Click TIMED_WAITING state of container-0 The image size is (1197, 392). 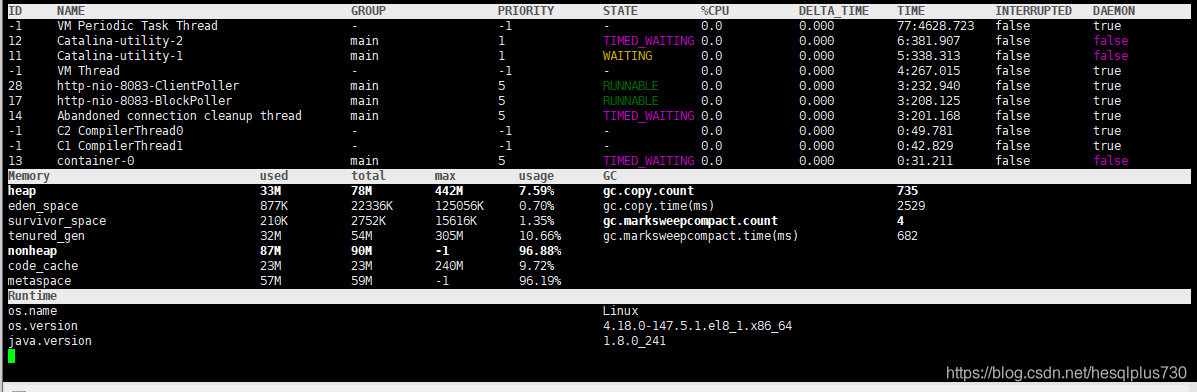pyautogui.click(x=648, y=161)
